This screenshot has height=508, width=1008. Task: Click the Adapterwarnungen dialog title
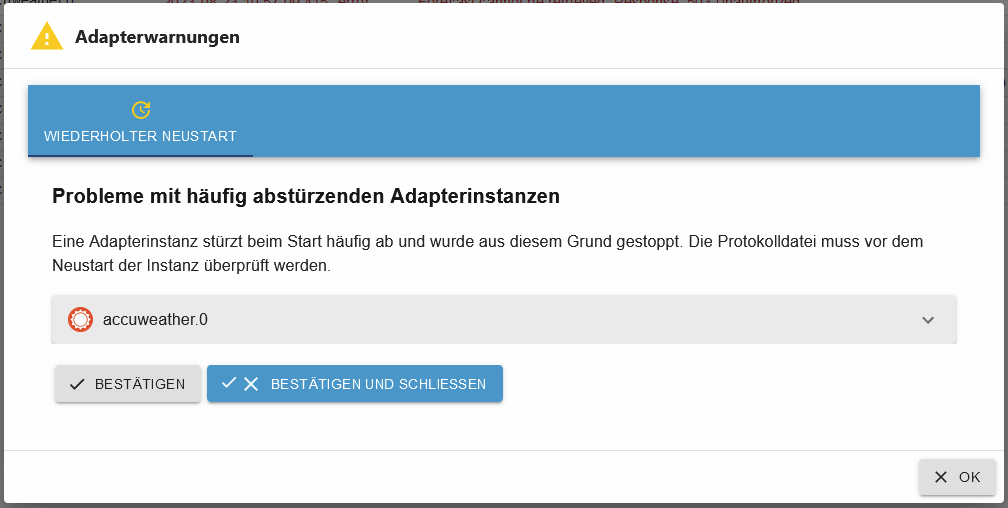point(158,37)
